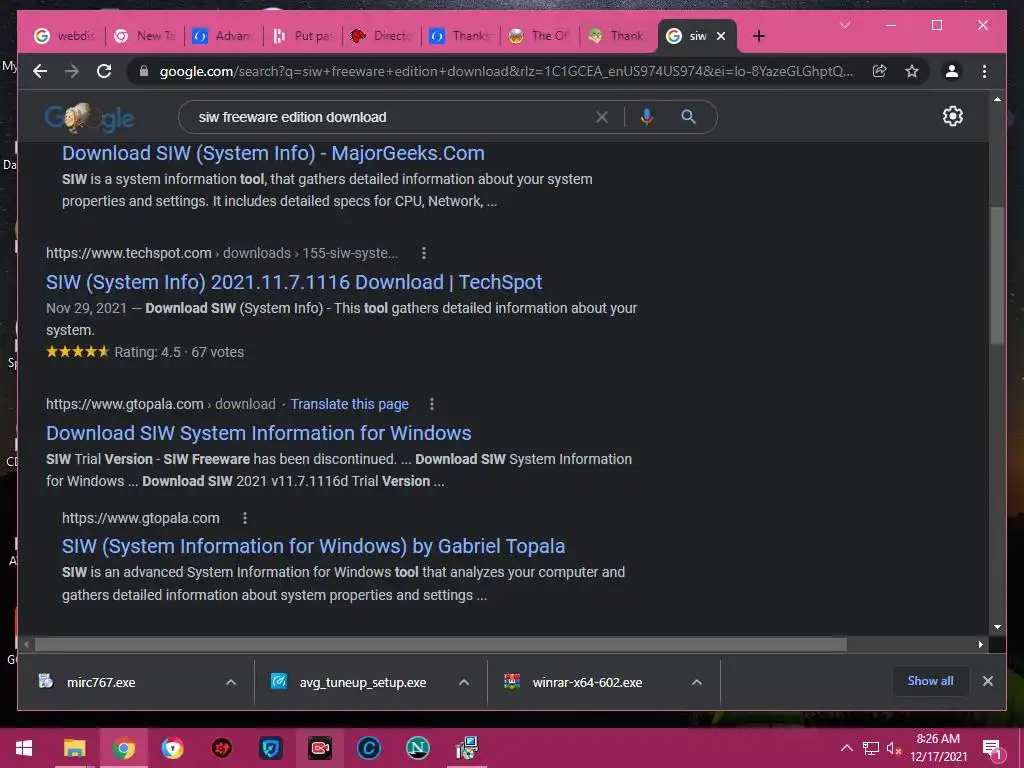Screen dimensions: 1024x768
Task: Bookmark this page with the star icon
Action: click(912, 71)
